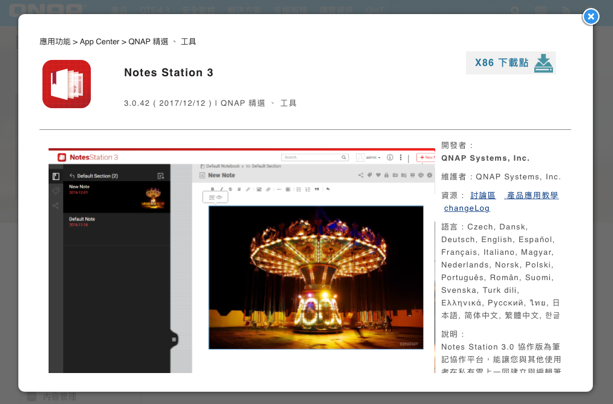Click QNAP 精選 in the breadcrumb
Image resolution: width=613 pixels, height=404 pixels.
[146, 42]
